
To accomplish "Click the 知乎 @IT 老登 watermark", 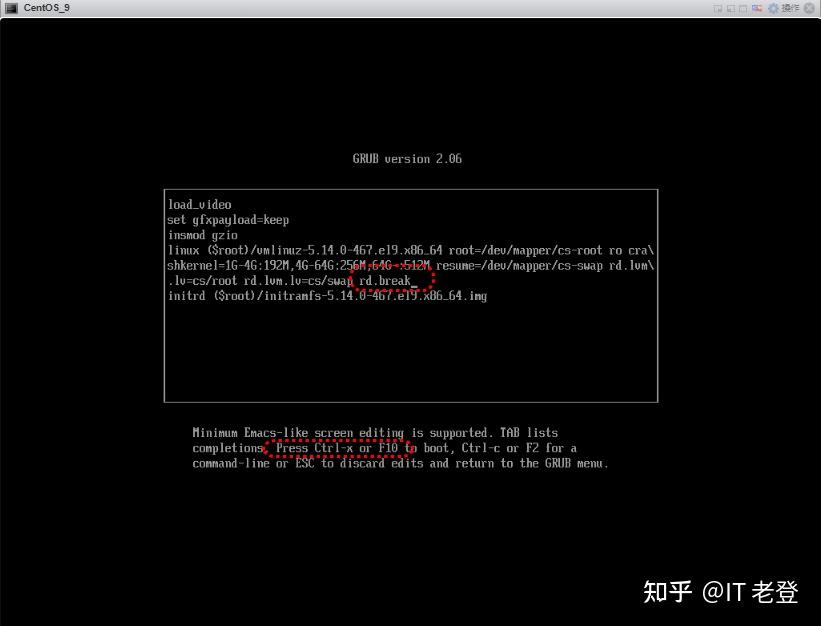I will pos(720,591).
